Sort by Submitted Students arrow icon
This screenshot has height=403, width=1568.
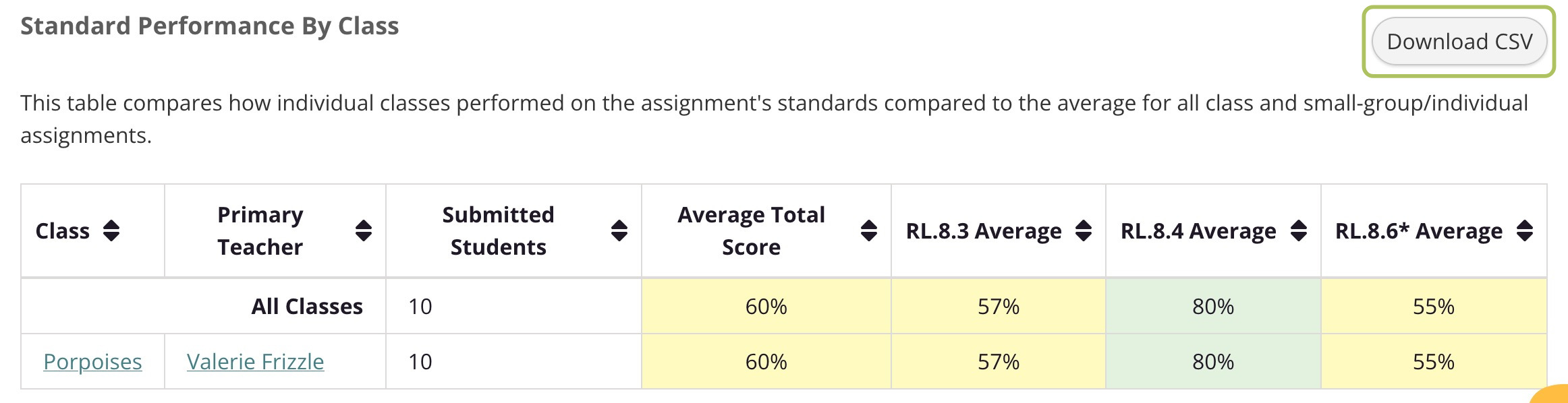619,231
